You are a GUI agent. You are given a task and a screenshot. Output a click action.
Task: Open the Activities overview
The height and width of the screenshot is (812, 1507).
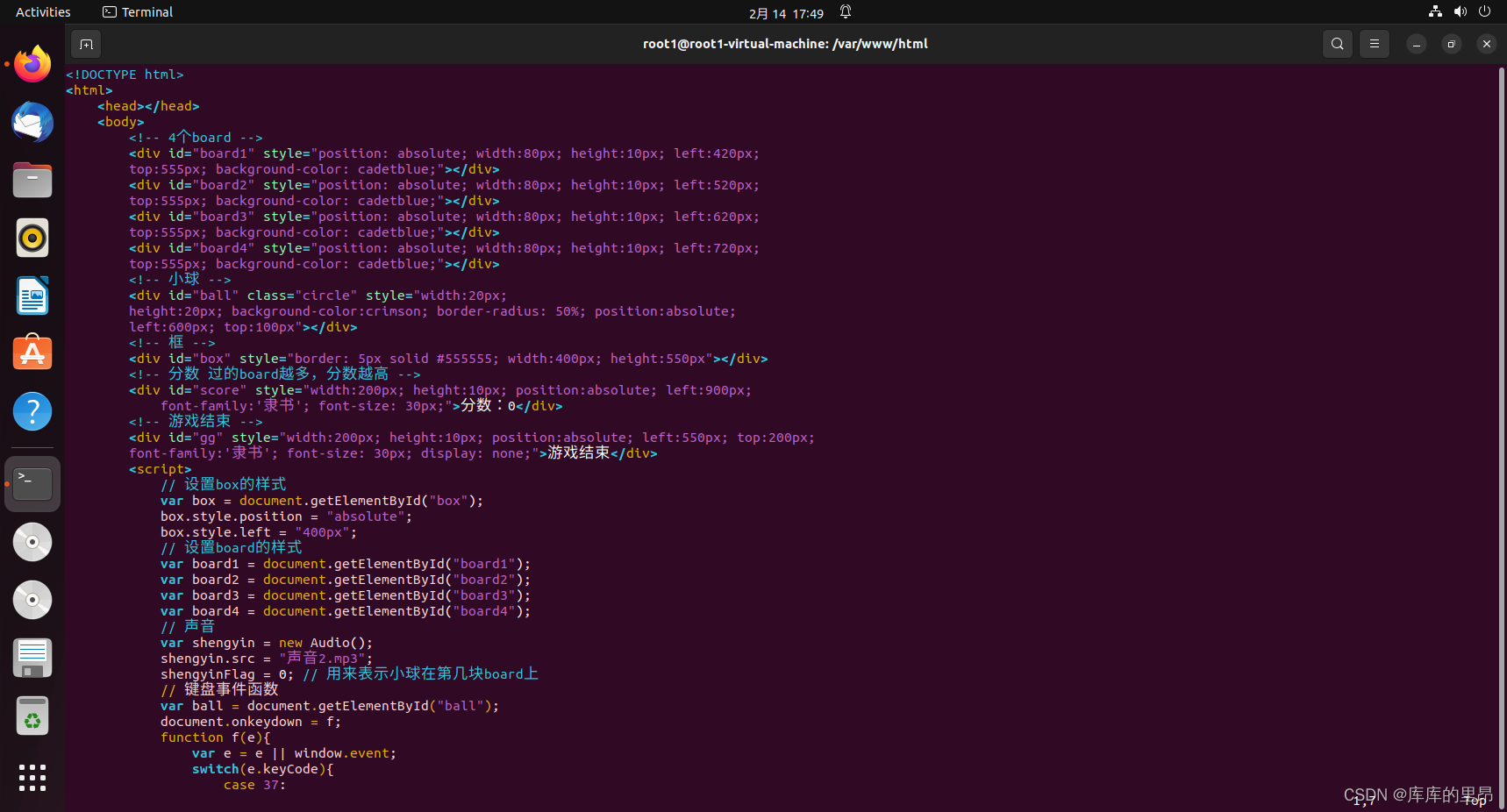click(x=43, y=12)
